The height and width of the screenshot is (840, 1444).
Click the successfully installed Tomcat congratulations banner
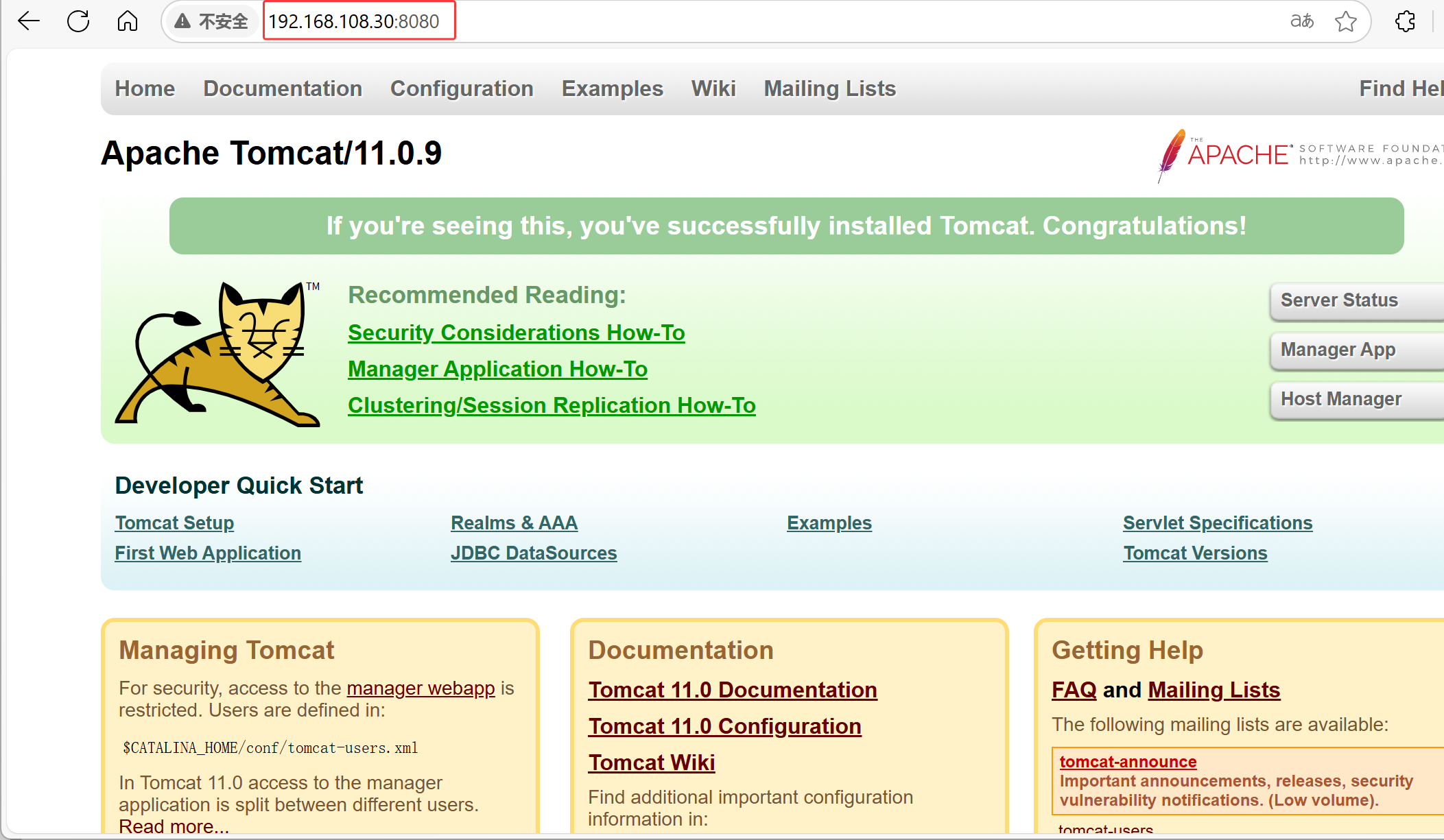(x=786, y=226)
